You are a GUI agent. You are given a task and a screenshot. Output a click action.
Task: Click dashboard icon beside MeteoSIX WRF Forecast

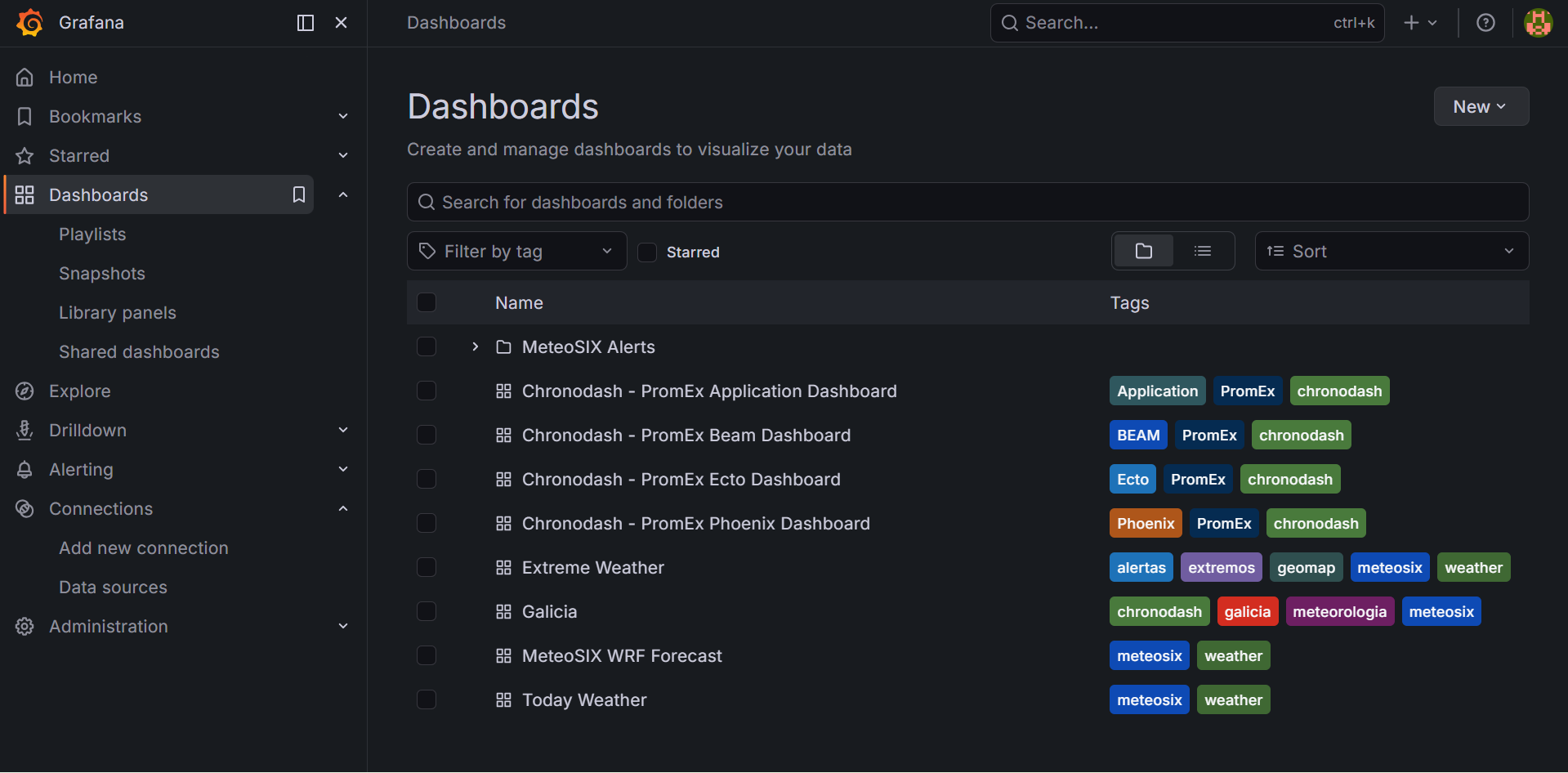pos(503,656)
